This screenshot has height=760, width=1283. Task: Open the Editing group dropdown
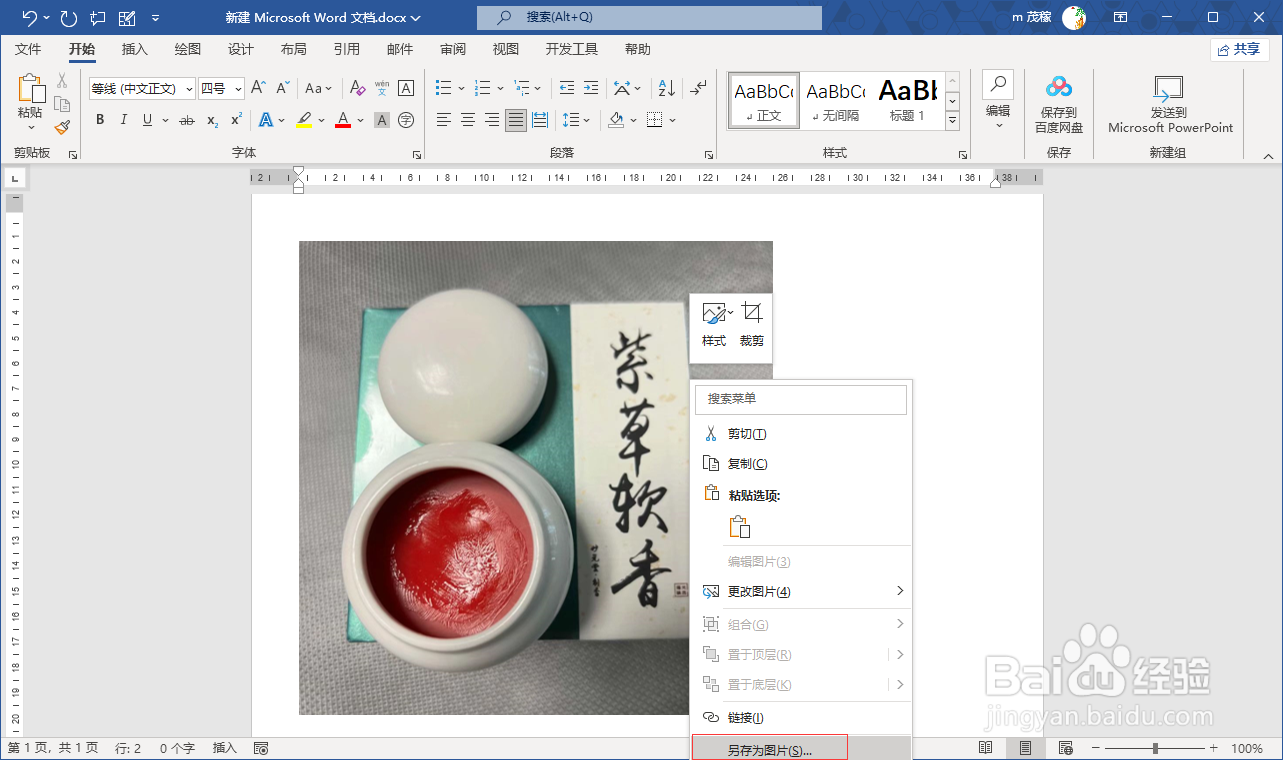[x=998, y=101]
